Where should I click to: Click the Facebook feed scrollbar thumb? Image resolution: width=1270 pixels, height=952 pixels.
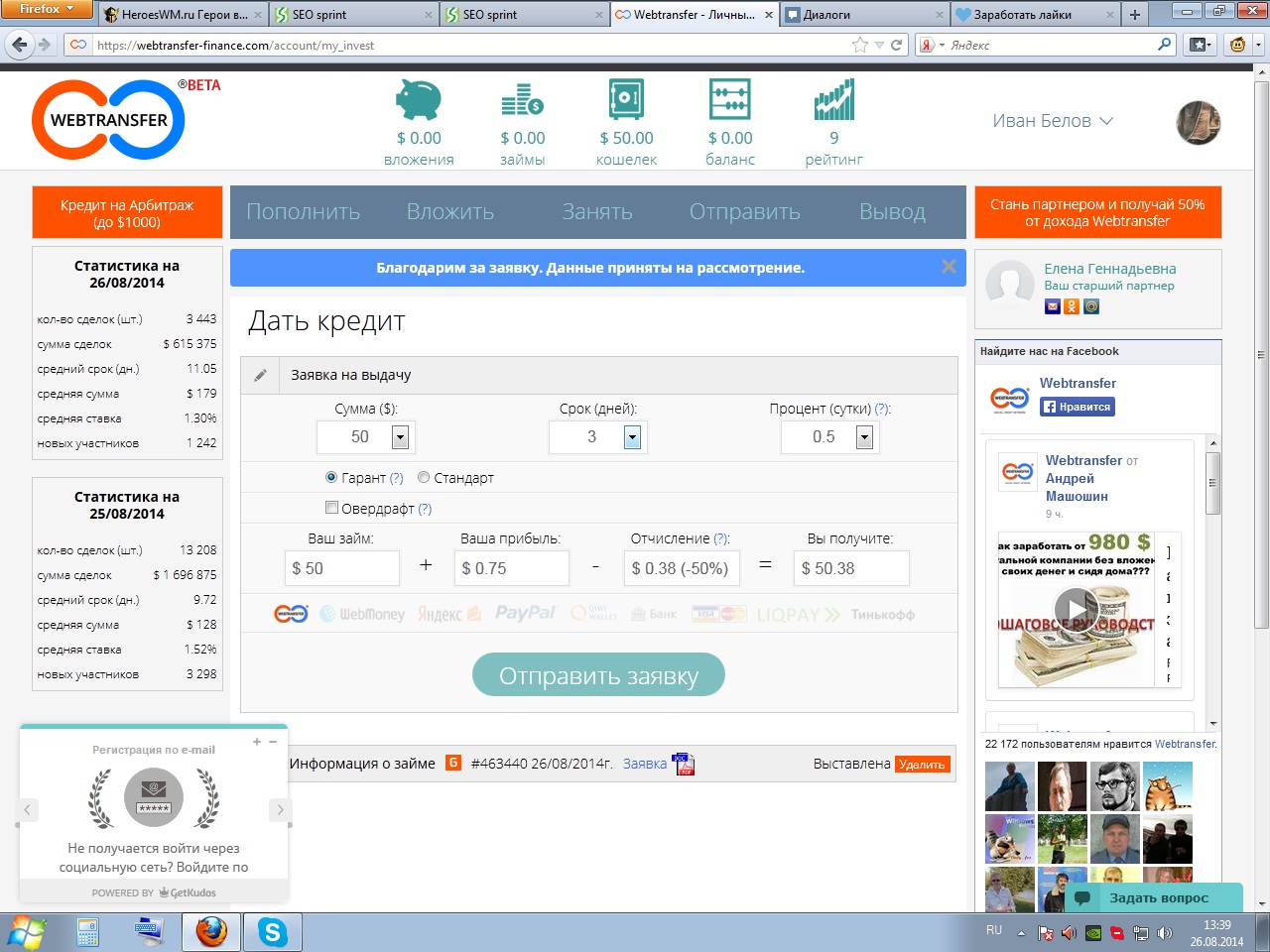click(x=1212, y=483)
